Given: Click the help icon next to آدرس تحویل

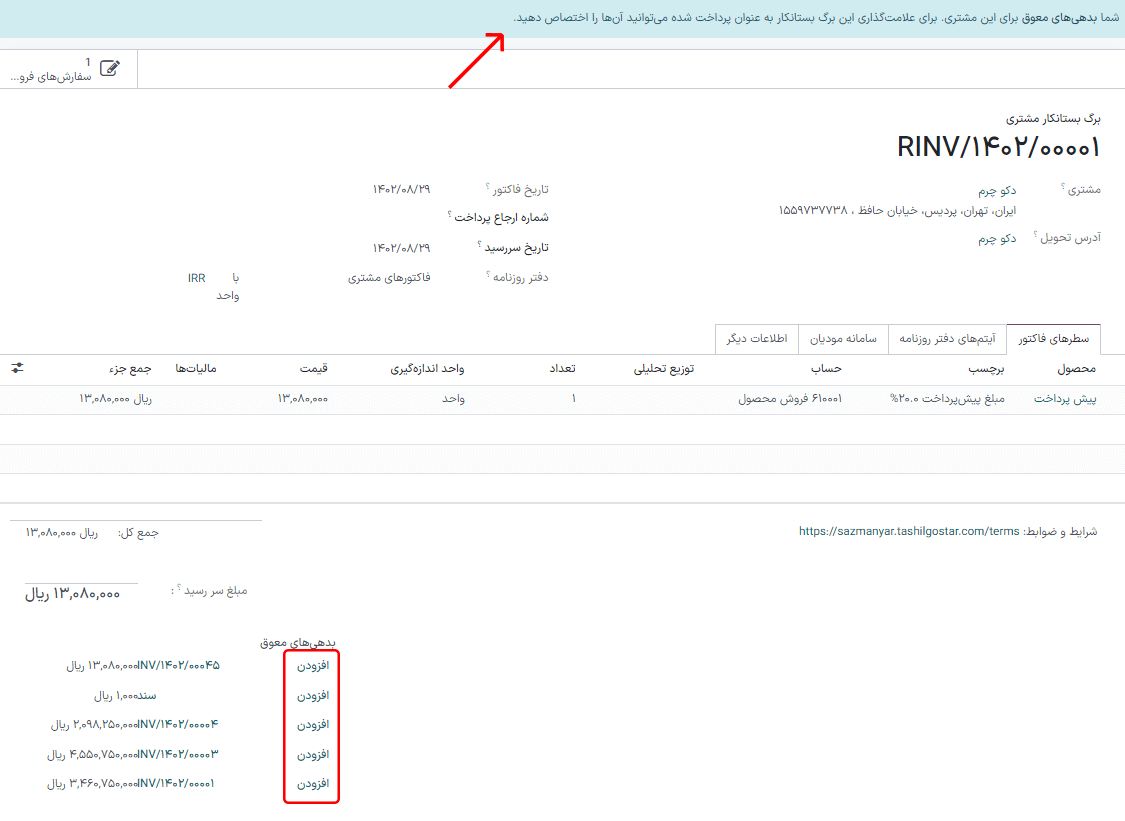Looking at the screenshot, I should (1035, 234).
